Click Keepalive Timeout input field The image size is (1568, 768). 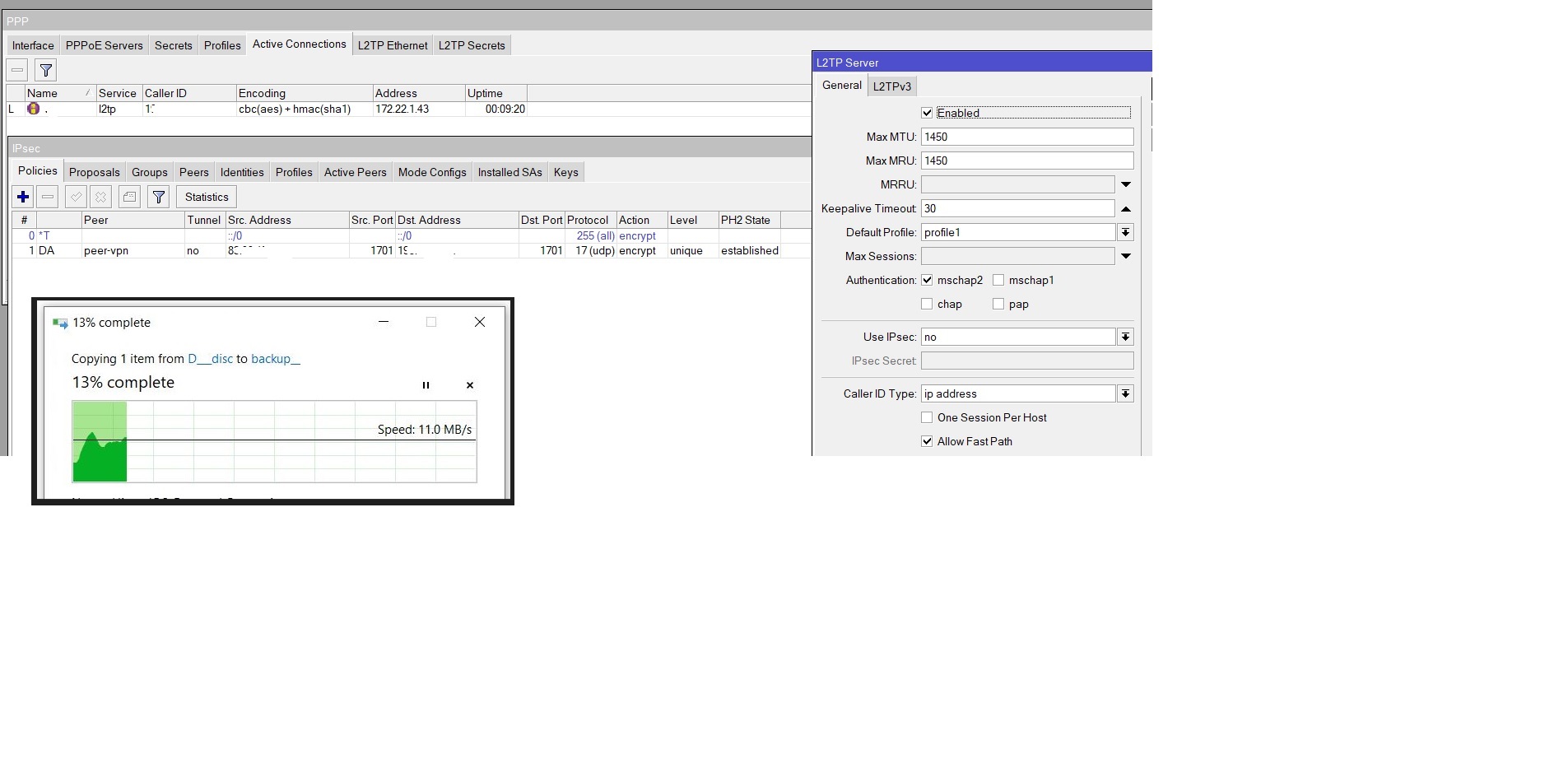tap(1018, 208)
